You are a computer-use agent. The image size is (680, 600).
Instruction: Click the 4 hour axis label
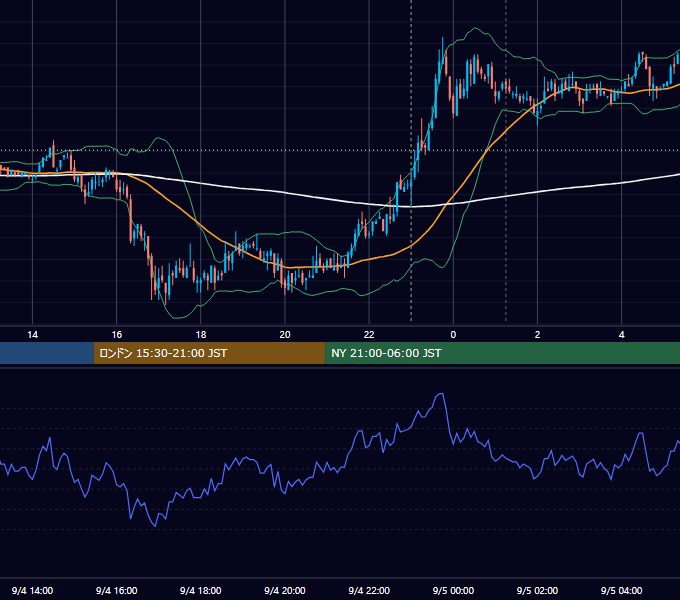pos(621,335)
